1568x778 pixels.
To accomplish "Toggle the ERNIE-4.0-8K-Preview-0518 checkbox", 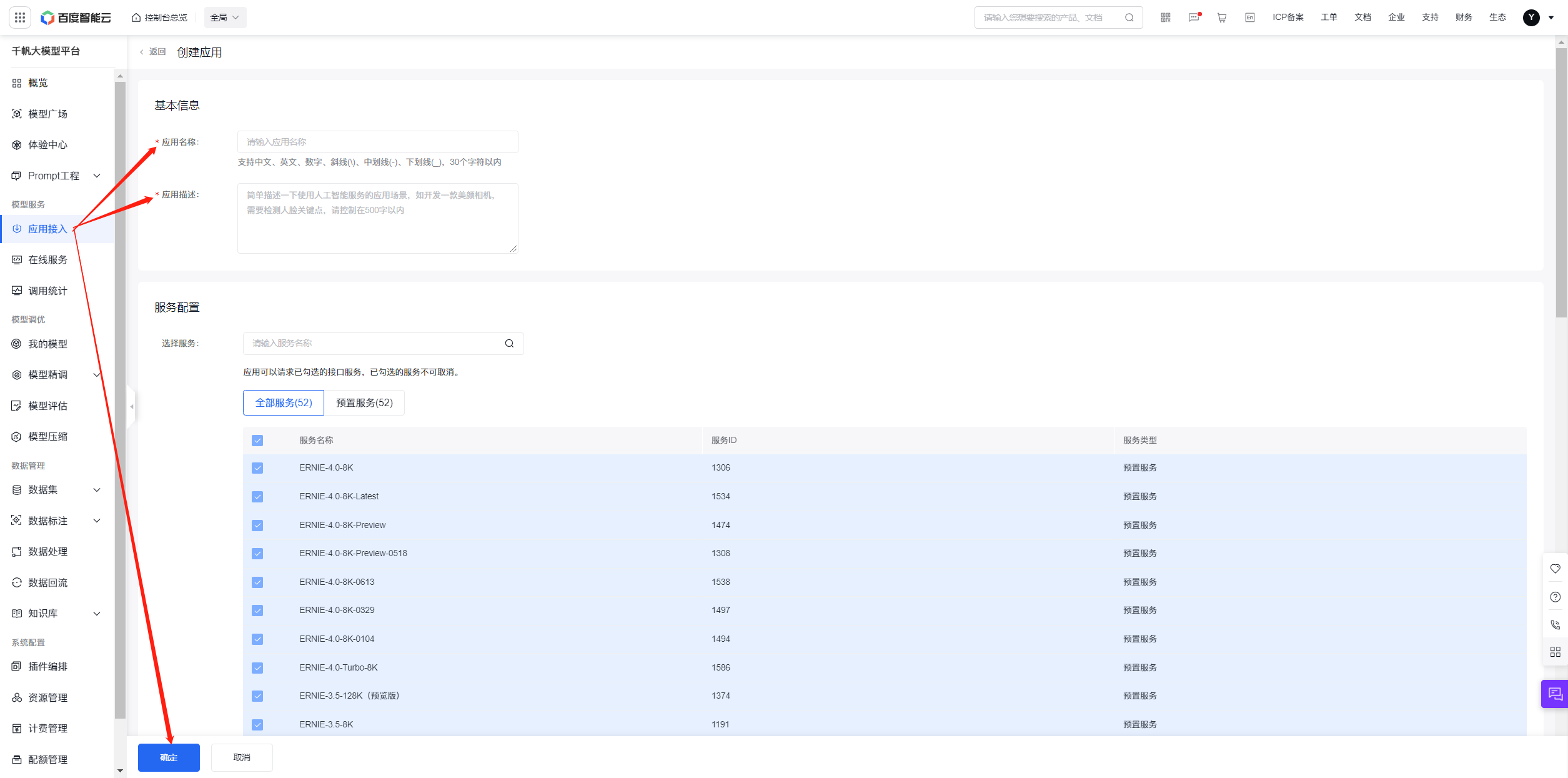I will coord(257,554).
